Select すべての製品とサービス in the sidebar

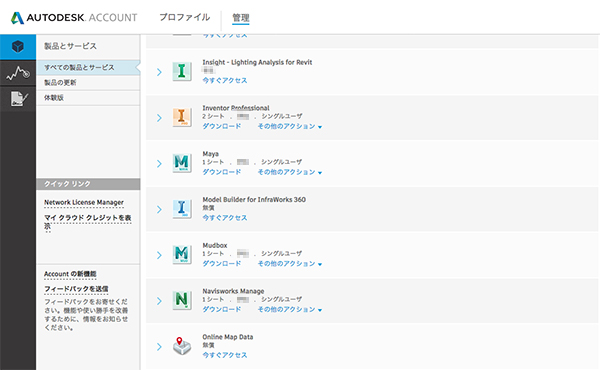point(88,67)
